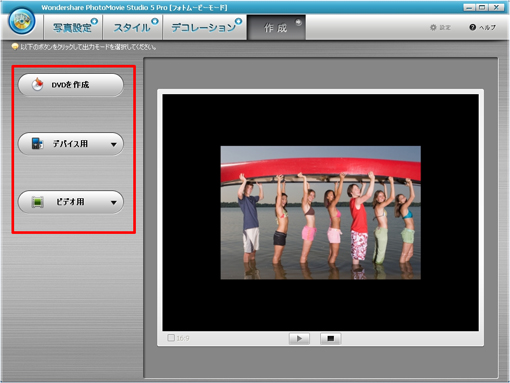This screenshot has height=383, width=510.
Task: Expand the ビデオ用 dropdown arrow
Action: click(114, 202)
